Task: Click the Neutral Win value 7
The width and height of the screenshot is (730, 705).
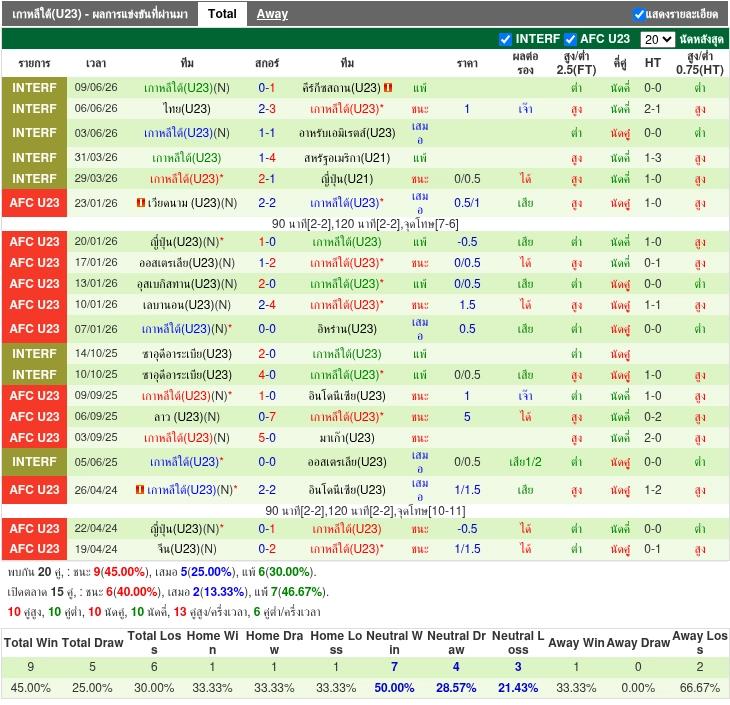Action: pos(394,667)
